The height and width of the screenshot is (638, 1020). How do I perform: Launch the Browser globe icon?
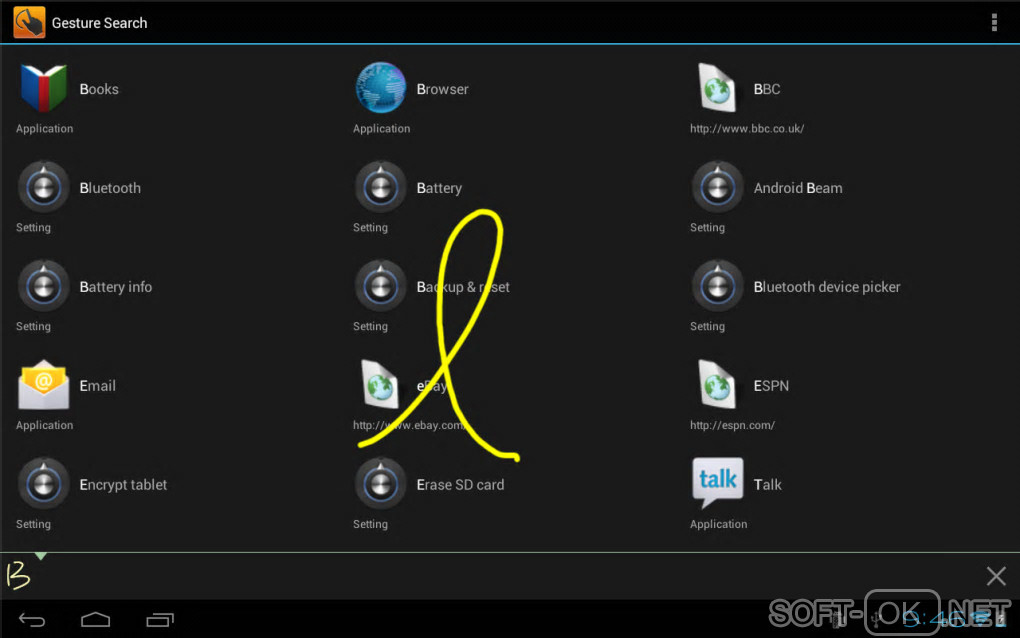(x=381, y=88)
